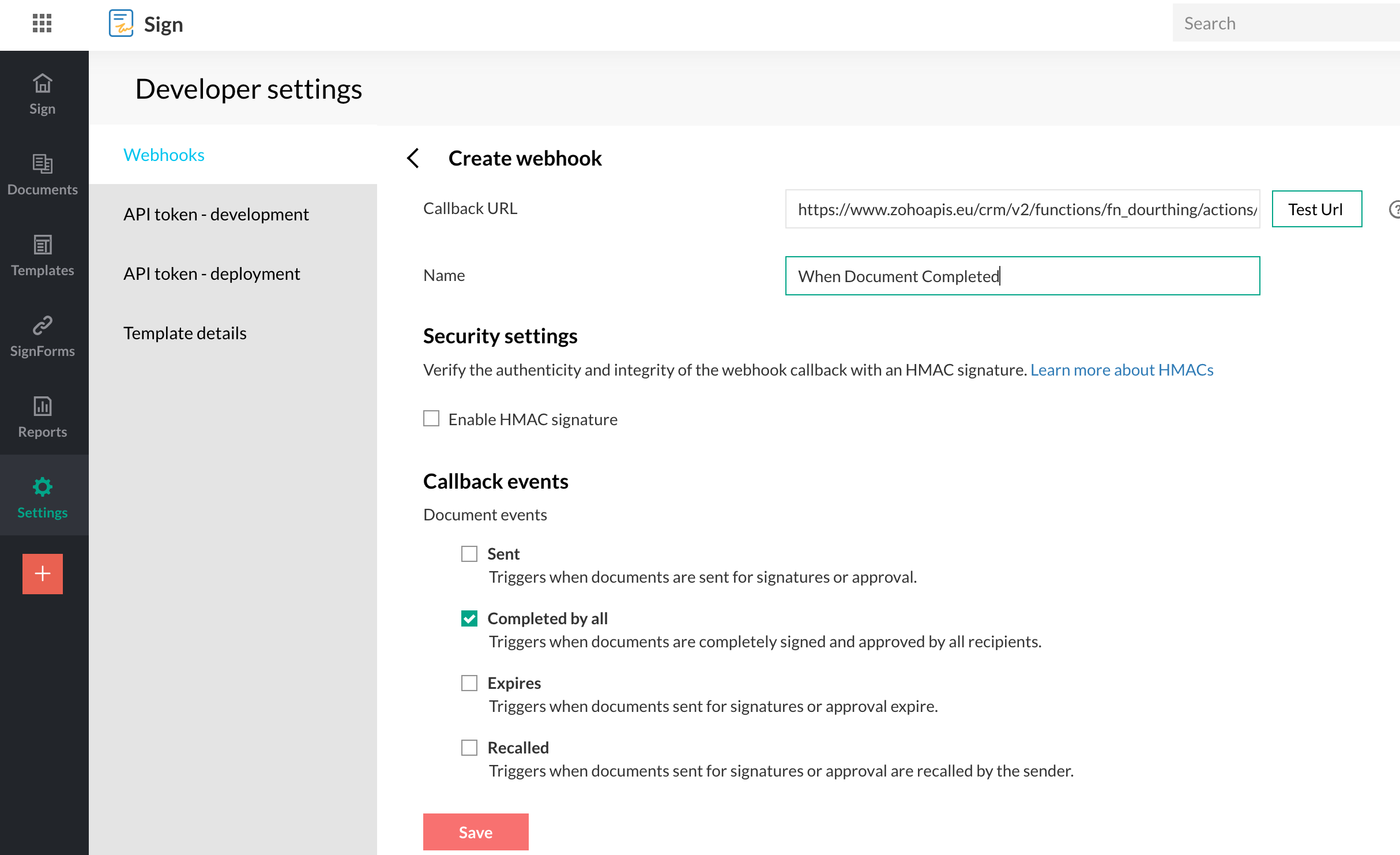
Task: Open Learn more about HMACs link
Action: click(1121, 370)
